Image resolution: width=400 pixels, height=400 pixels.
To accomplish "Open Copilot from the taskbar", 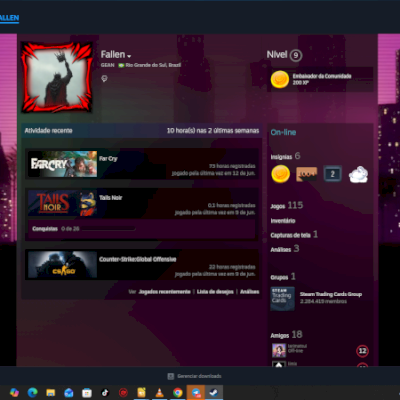I will (x=14, y=392).
